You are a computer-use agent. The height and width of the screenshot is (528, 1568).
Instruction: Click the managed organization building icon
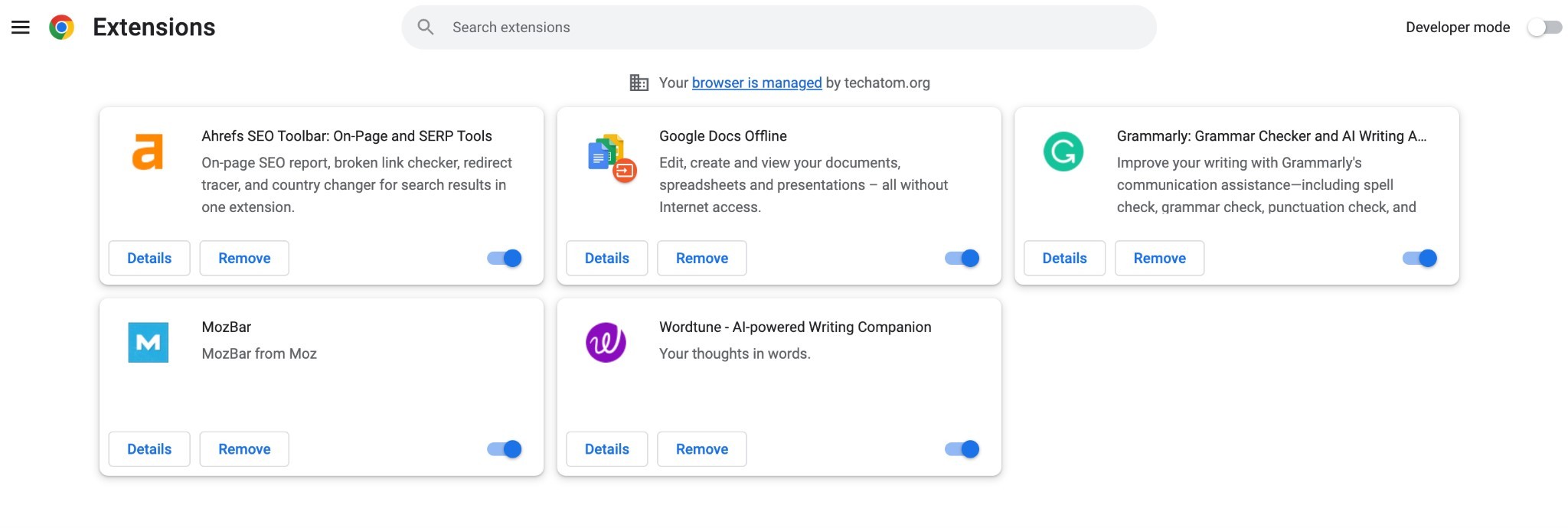coord(639,83)
